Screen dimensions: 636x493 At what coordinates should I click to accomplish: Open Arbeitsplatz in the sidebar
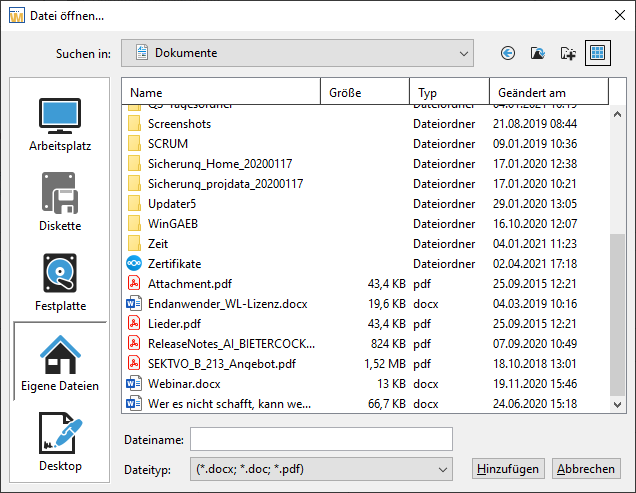pos(60,125)
